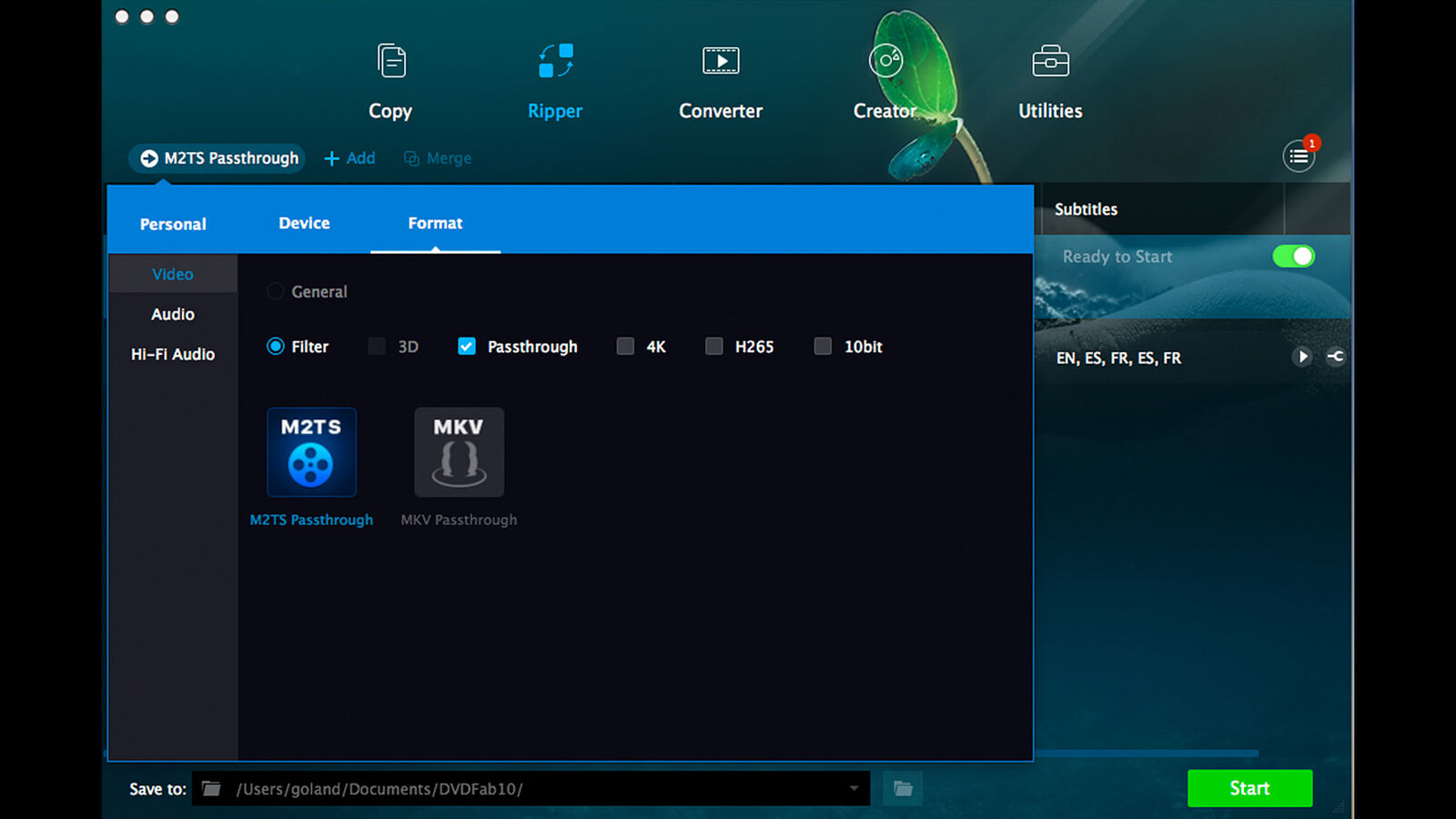This screenshot has width=1456, height=819.
Task: Open the Utilities module
Action: pos(1048,82)
